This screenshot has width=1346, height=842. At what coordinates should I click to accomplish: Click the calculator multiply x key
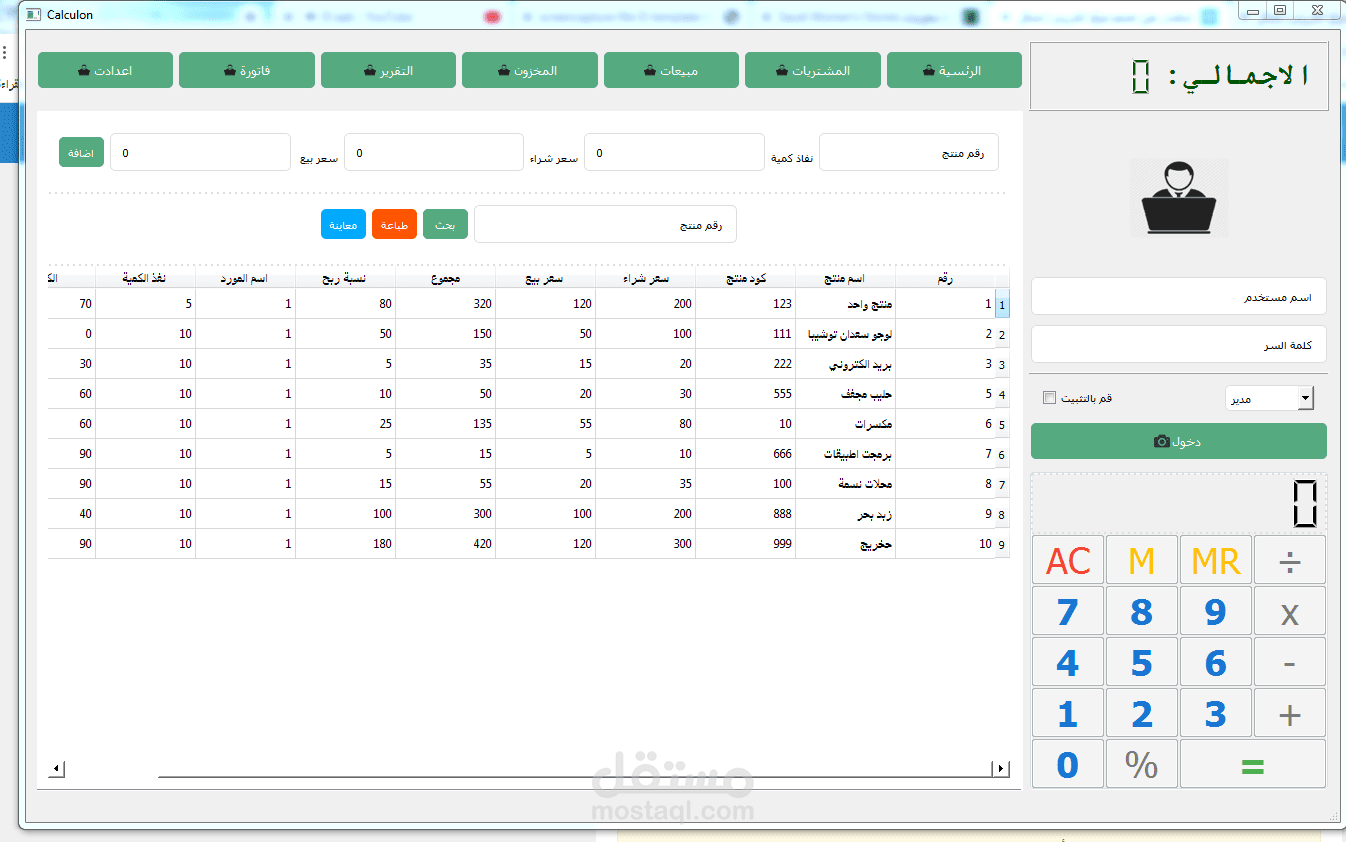(x=1290, y=611)
